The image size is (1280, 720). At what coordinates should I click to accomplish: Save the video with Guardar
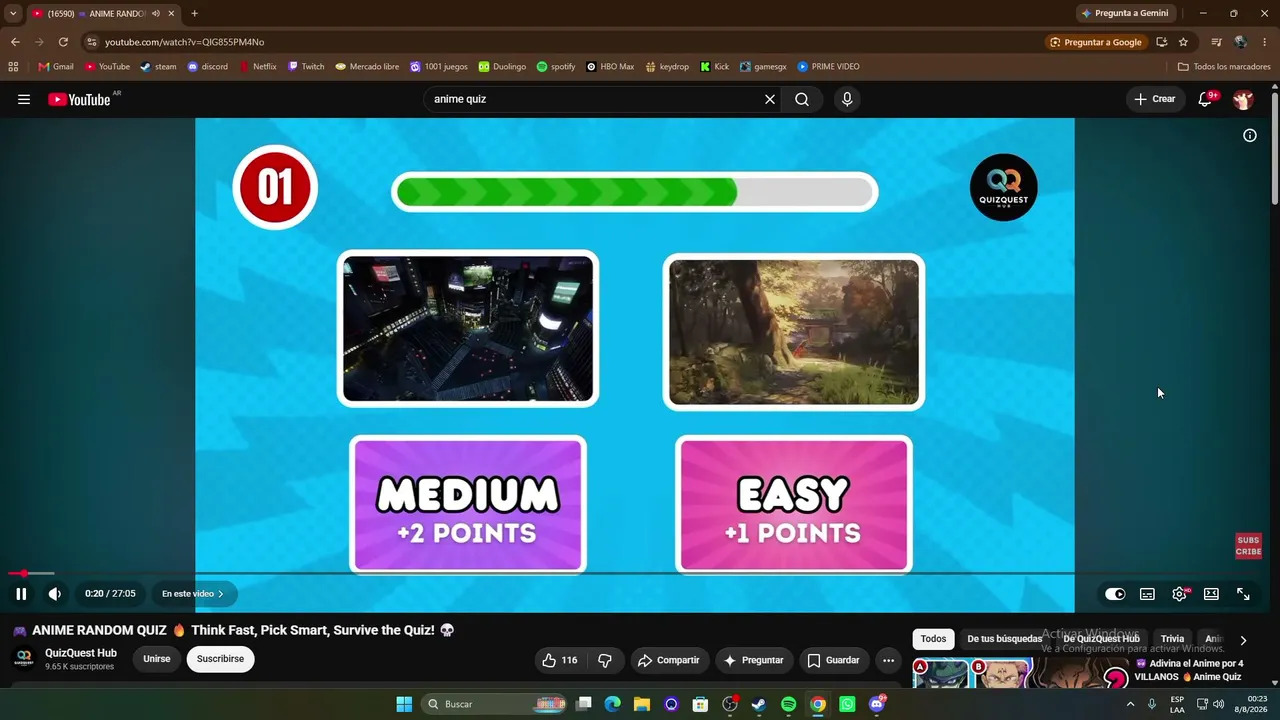tap(833, 660)
